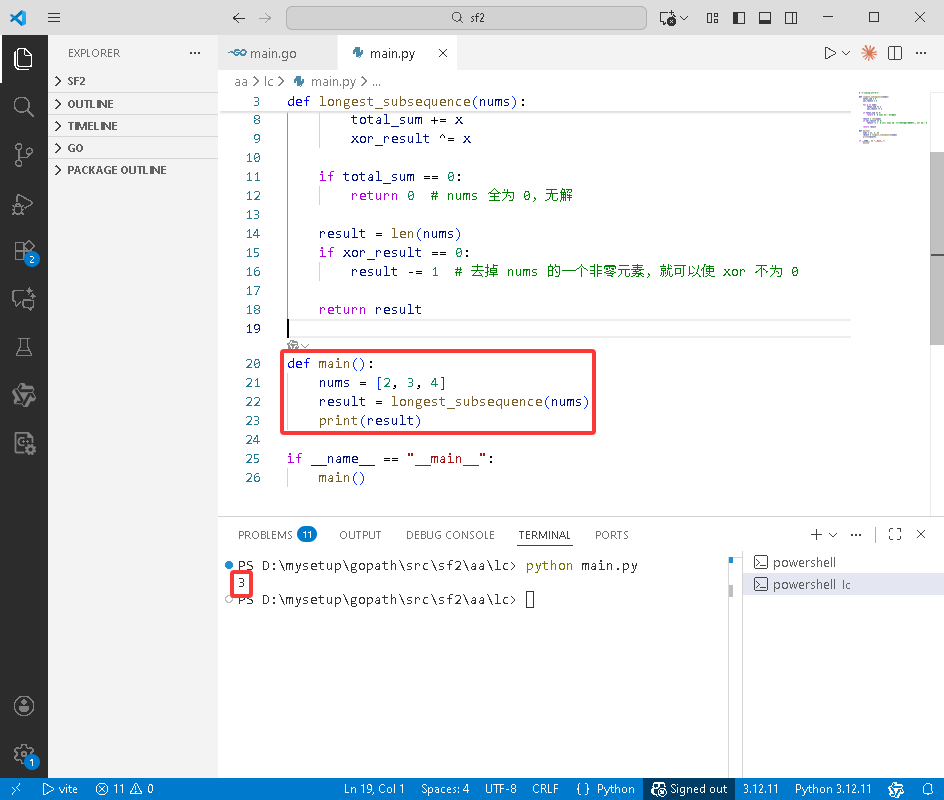Open editor More Actions ellipsis

click(921, 53)
